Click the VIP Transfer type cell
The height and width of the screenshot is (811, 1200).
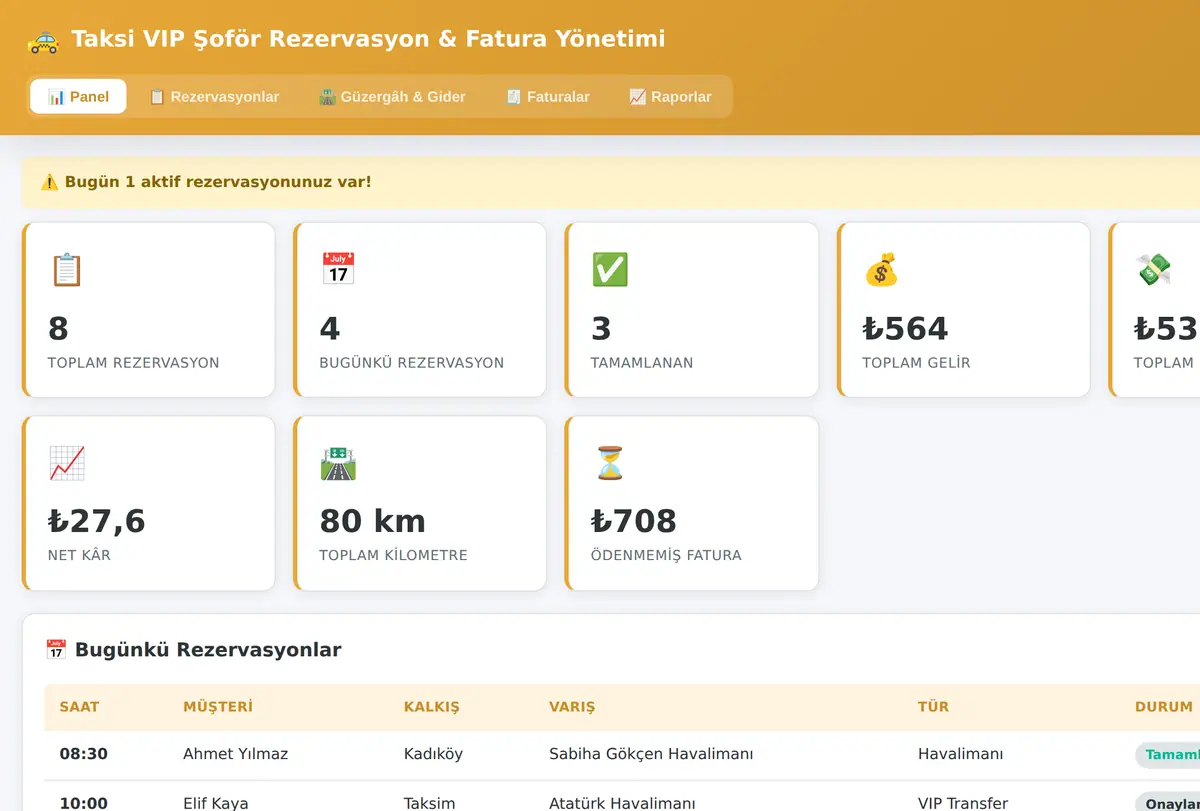(x=963, y=803)
